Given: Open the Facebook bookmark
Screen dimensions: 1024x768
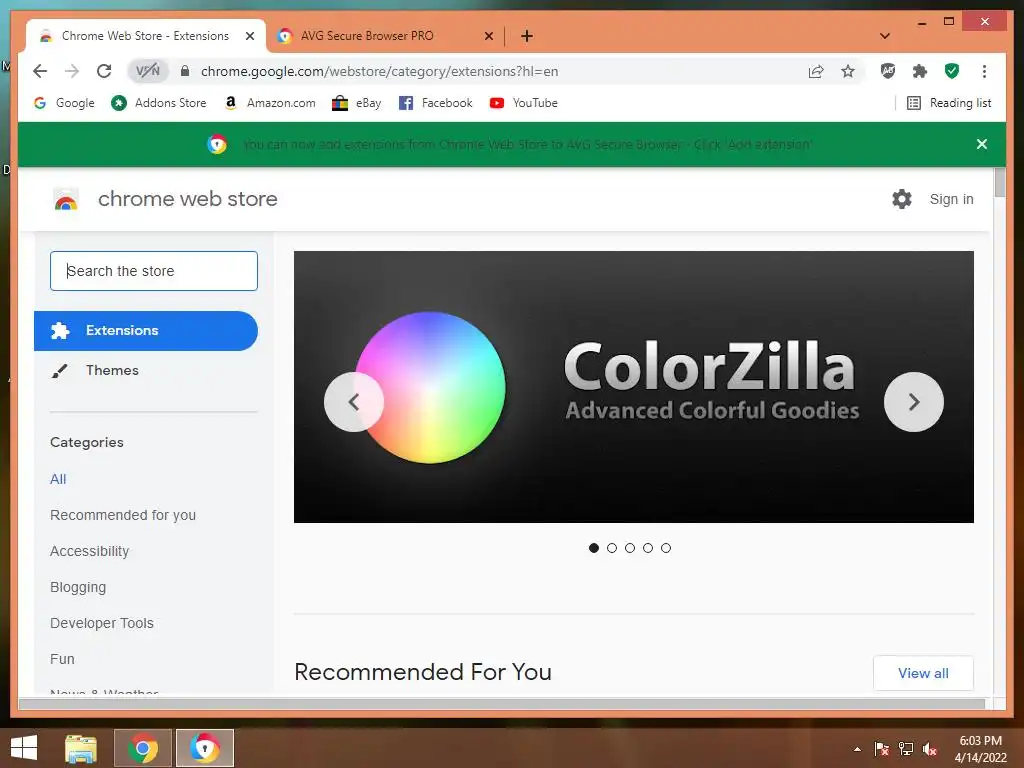Looking at the screenshot, I should tap(435, 103).
